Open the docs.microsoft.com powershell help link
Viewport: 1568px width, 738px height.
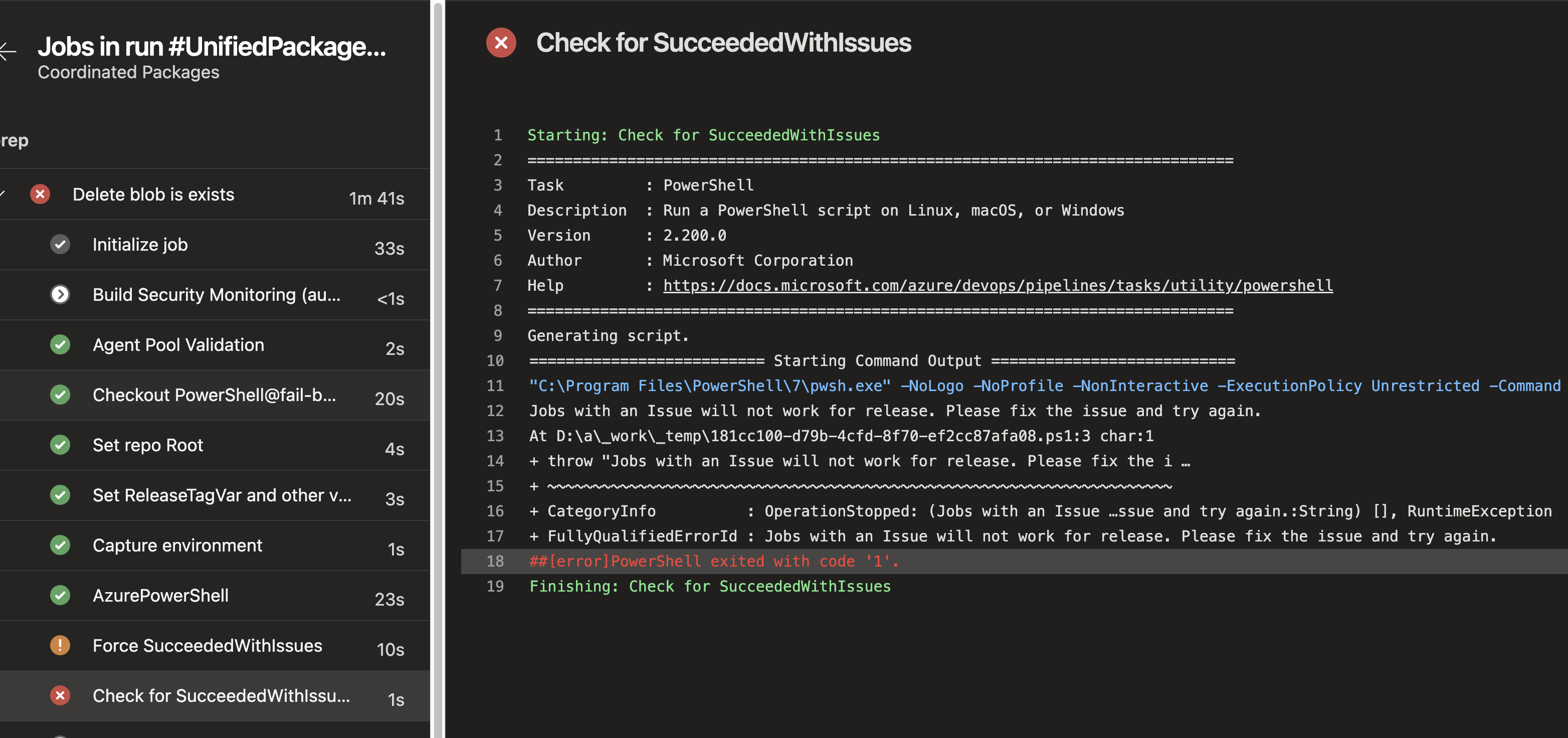[998, 286]
